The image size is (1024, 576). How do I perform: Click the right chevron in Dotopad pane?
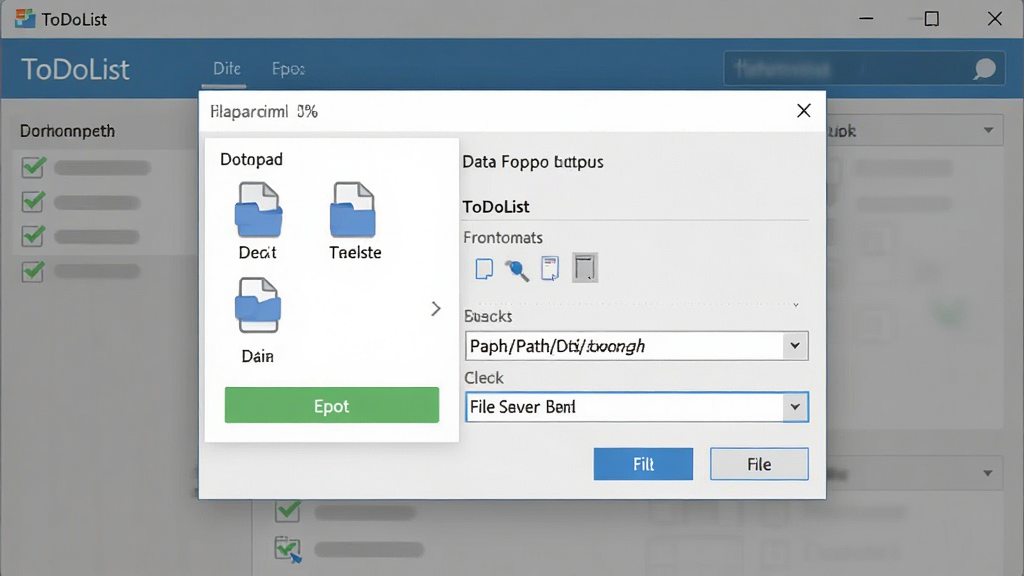436,309
